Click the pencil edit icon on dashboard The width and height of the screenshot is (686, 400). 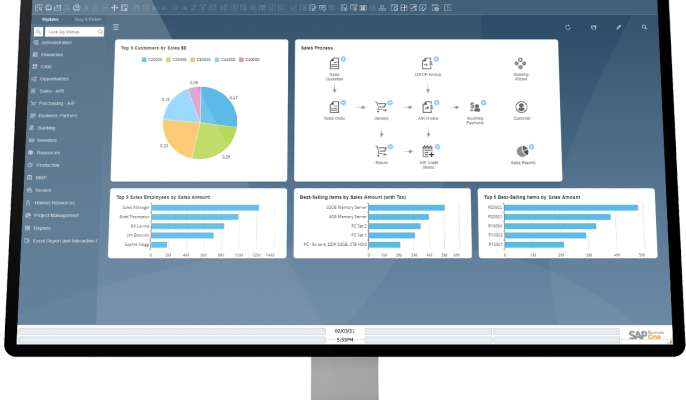coord(619,27)
